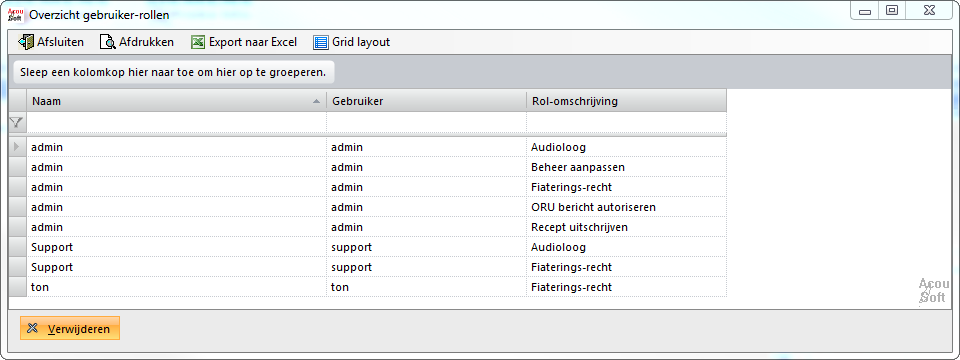Focus the Gebruiker filter input field
960x360 pixels.
(x=426, y=122)
